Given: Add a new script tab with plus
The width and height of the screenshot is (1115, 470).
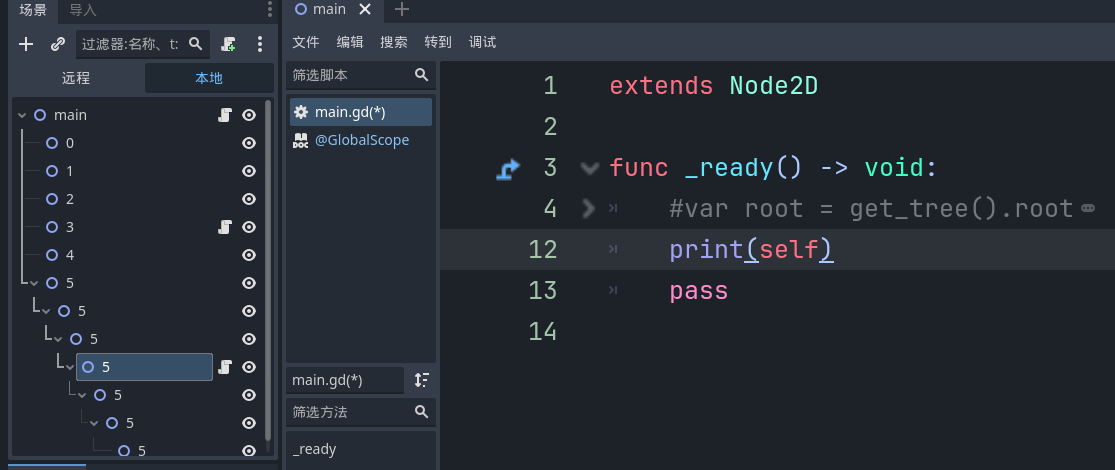Looking at the screenshot, I should tap(402, 10).
